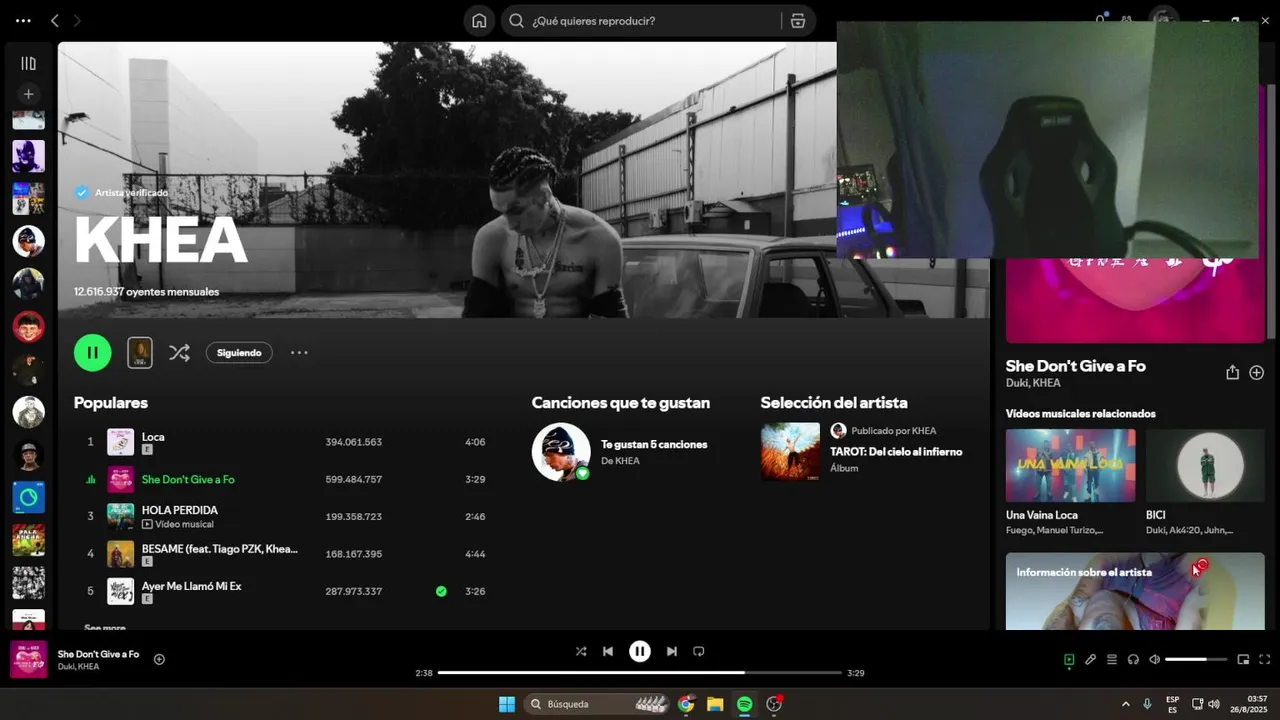Open the Browse icon in the search bar
The image size is (1280, 720).
(797, 20)
